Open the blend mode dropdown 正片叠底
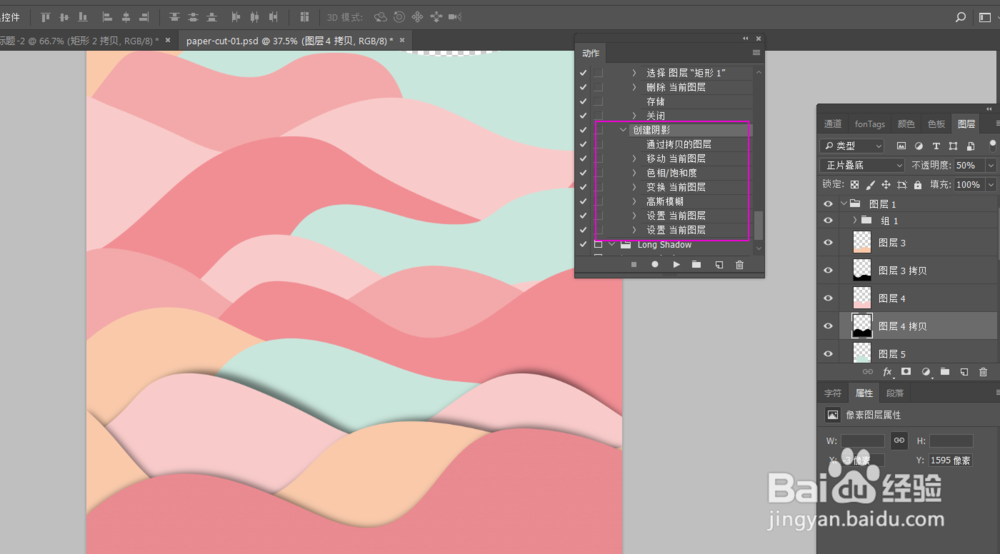The image size is (1000, 554). click(862, 165)
